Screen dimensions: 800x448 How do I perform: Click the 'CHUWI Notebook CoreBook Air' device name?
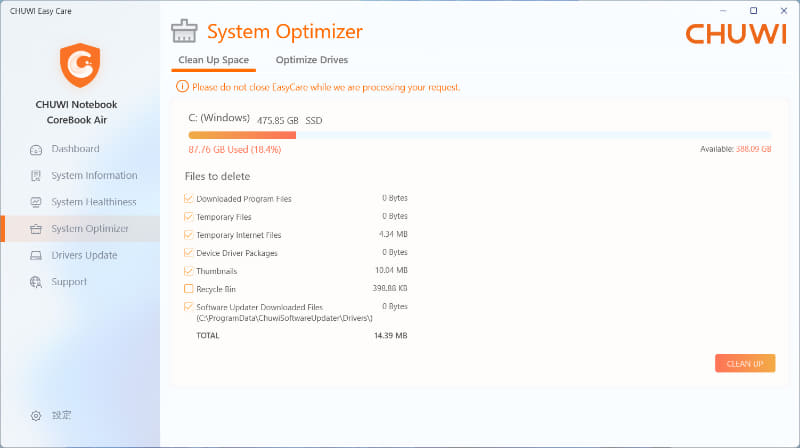[77, 112]
